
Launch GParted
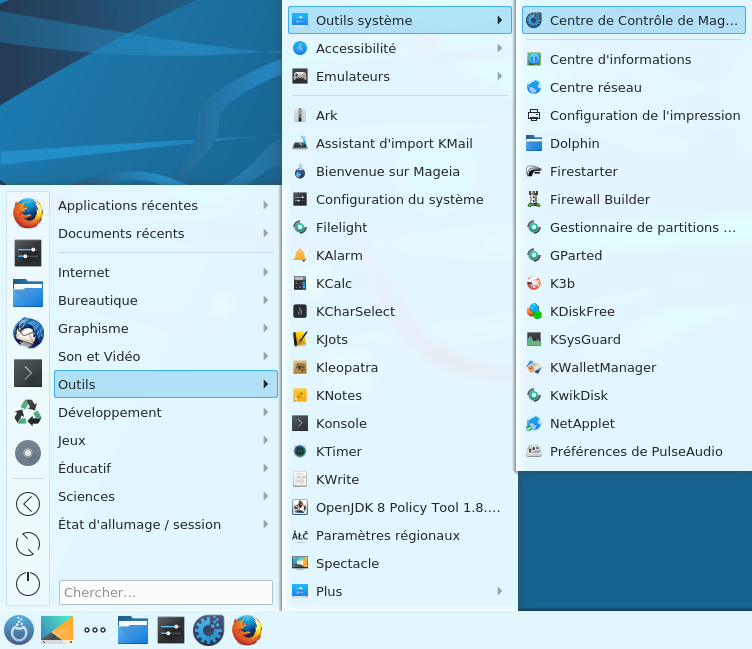pos(634,256)
